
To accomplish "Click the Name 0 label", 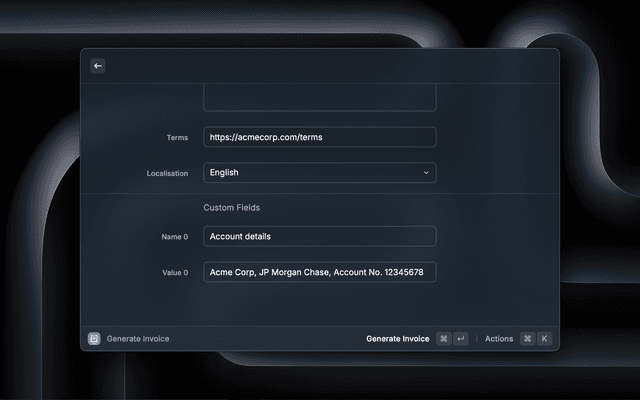I will click(x=174, y=237).
